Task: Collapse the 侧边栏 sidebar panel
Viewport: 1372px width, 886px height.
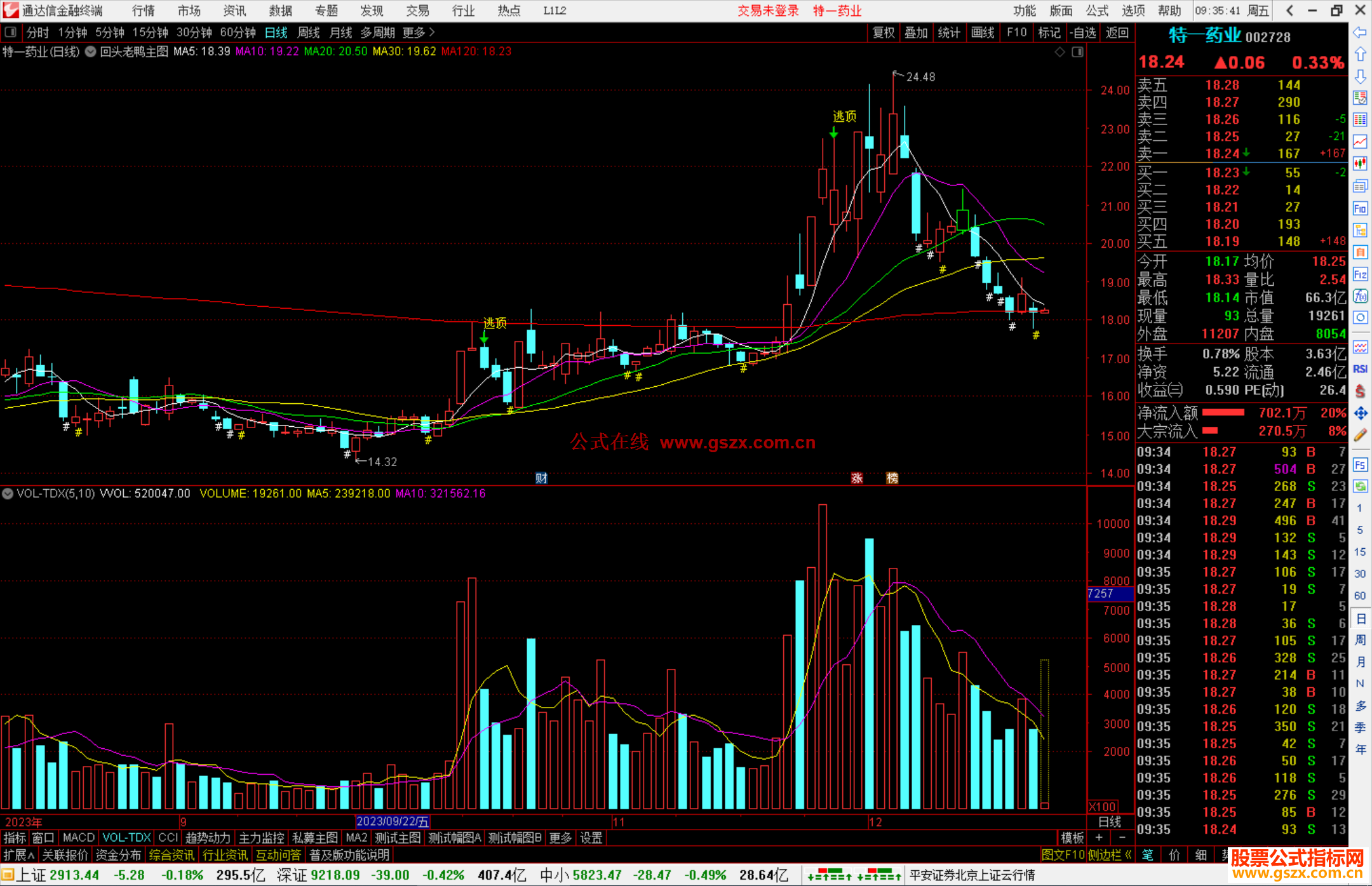Action: click(x=1110, y=855)
